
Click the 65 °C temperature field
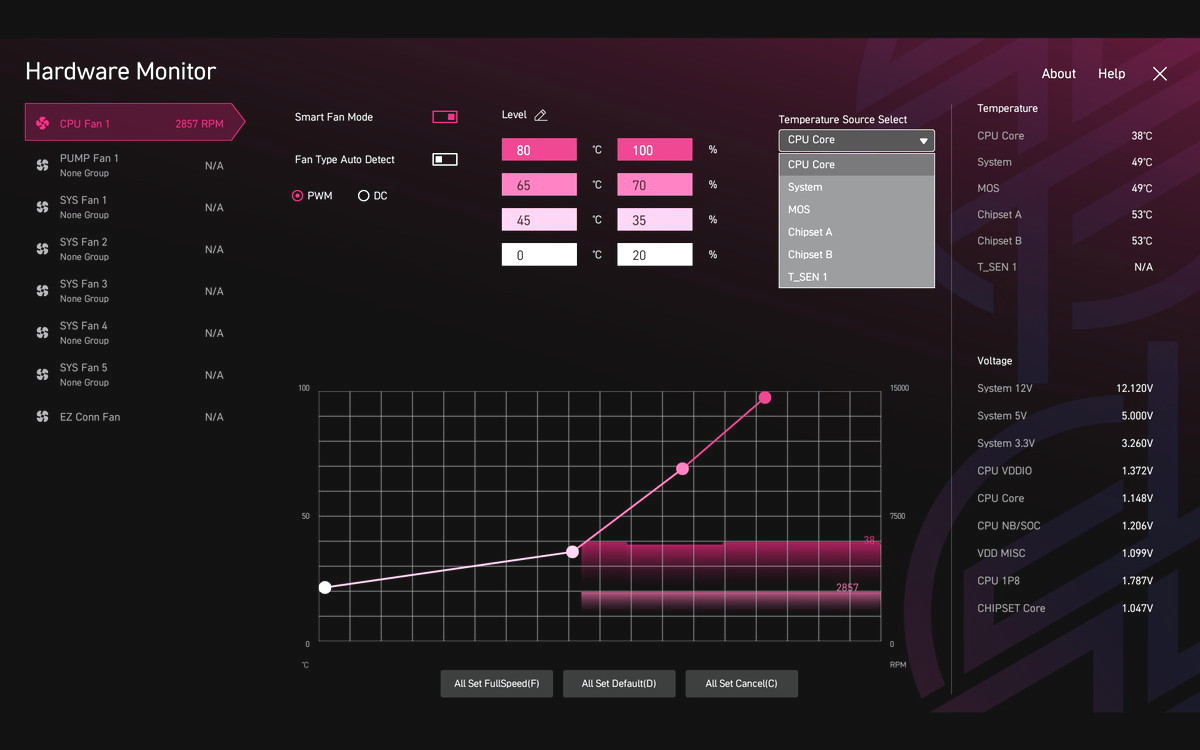pyautogui.click(x=539, y=185)
